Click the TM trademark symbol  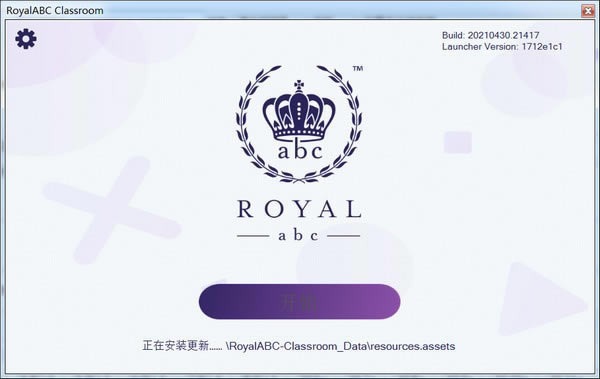tap(357, 69)
